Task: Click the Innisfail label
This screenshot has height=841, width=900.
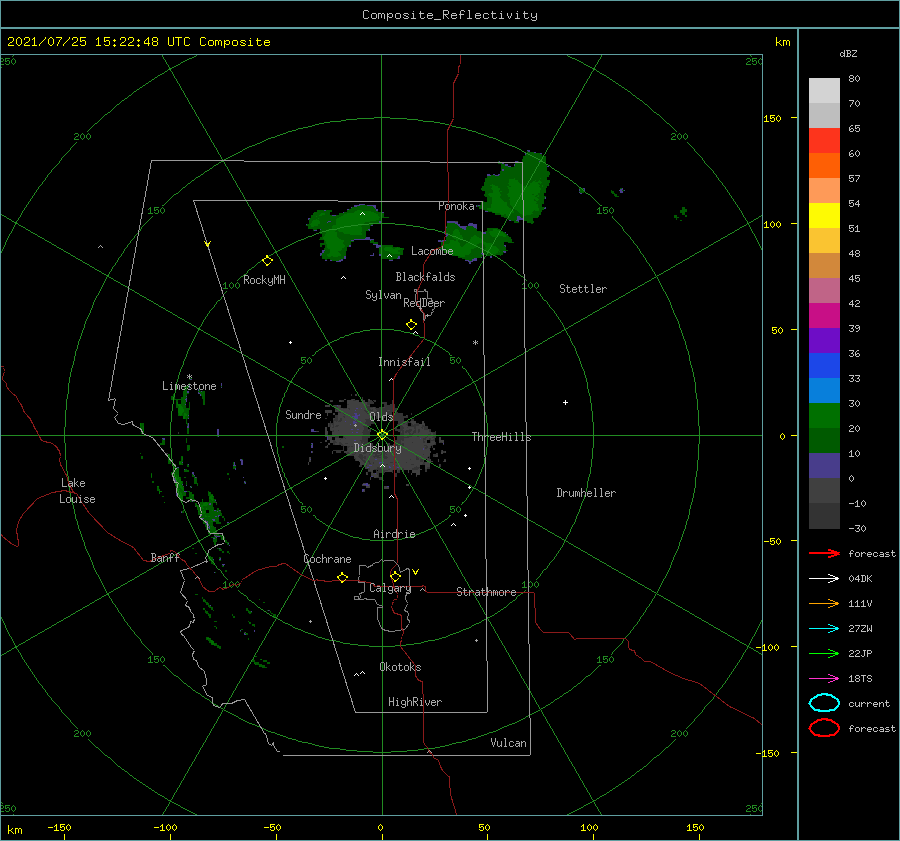Action: click(x=404, y=362)
